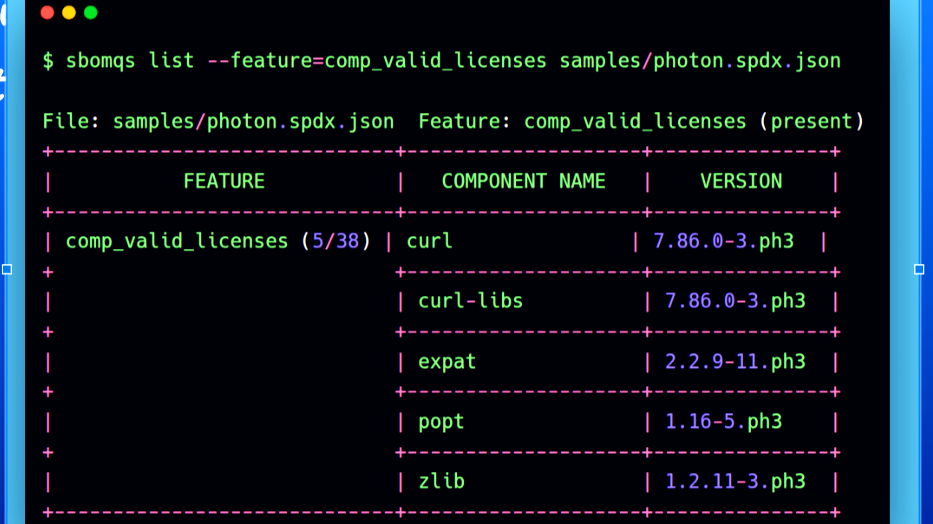Viewport: 933px width, 524px height.
Task: Click version 1.2.11-3.ph3 of zlib
Action: click(x=735, y=482)
